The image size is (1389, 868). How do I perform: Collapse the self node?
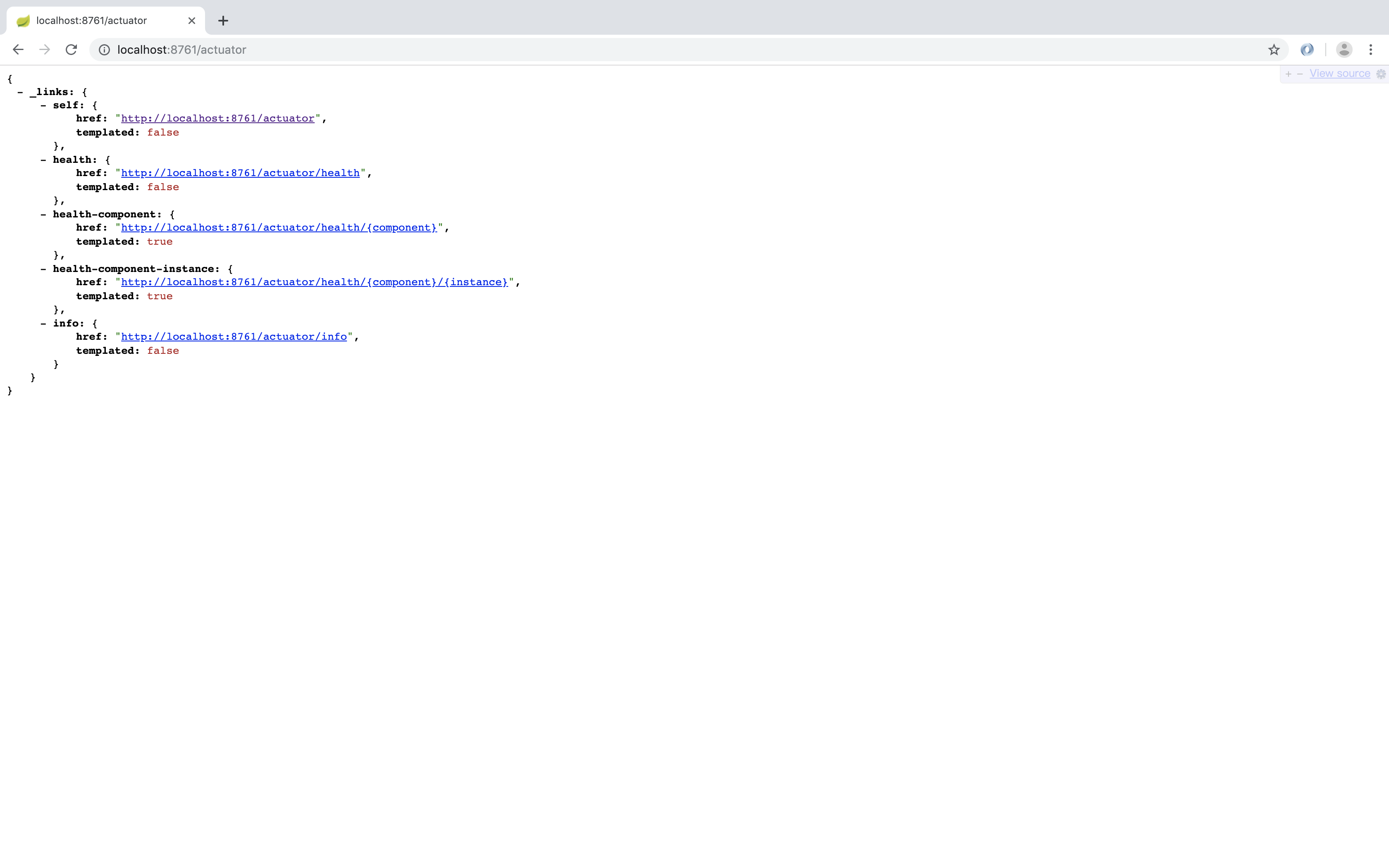point(43,105)
